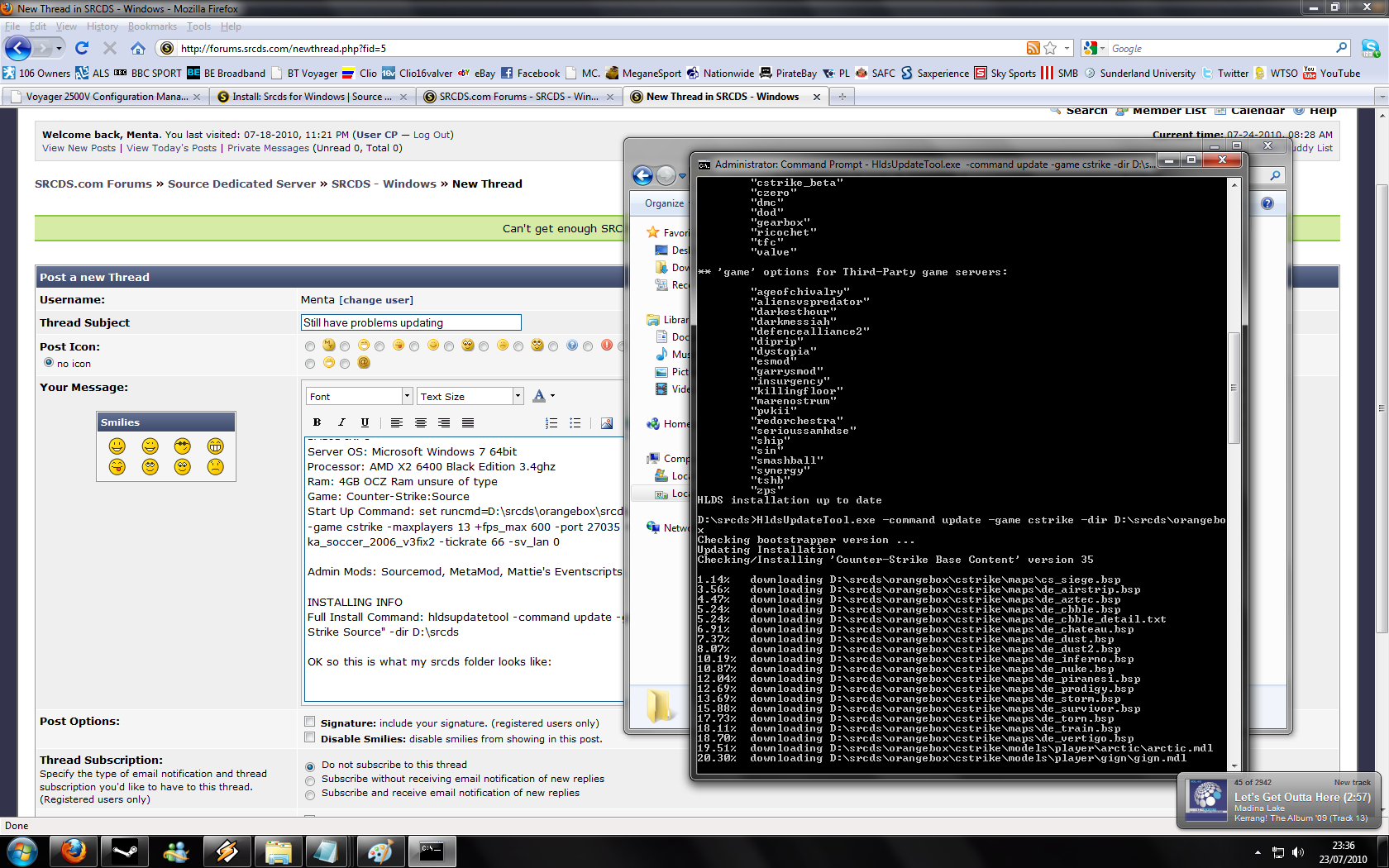
Task: Toggle italic formatting in message editor
Action: coord(341,422)
